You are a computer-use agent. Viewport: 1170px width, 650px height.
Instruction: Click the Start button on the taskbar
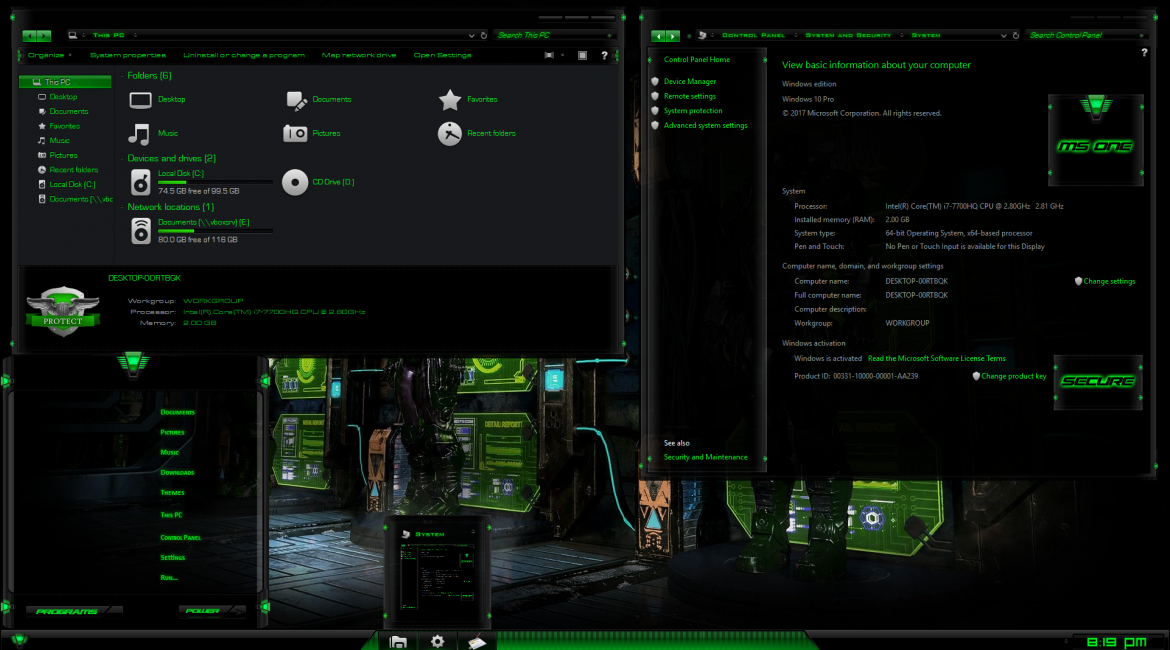(19, 640)
